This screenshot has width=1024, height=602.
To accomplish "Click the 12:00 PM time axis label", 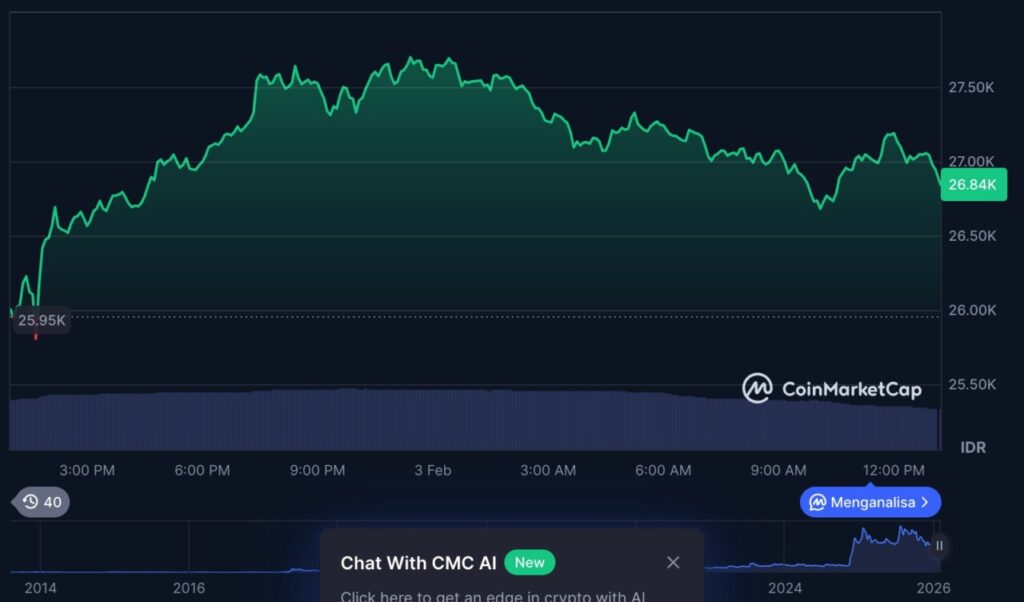I will pos(893,470).
